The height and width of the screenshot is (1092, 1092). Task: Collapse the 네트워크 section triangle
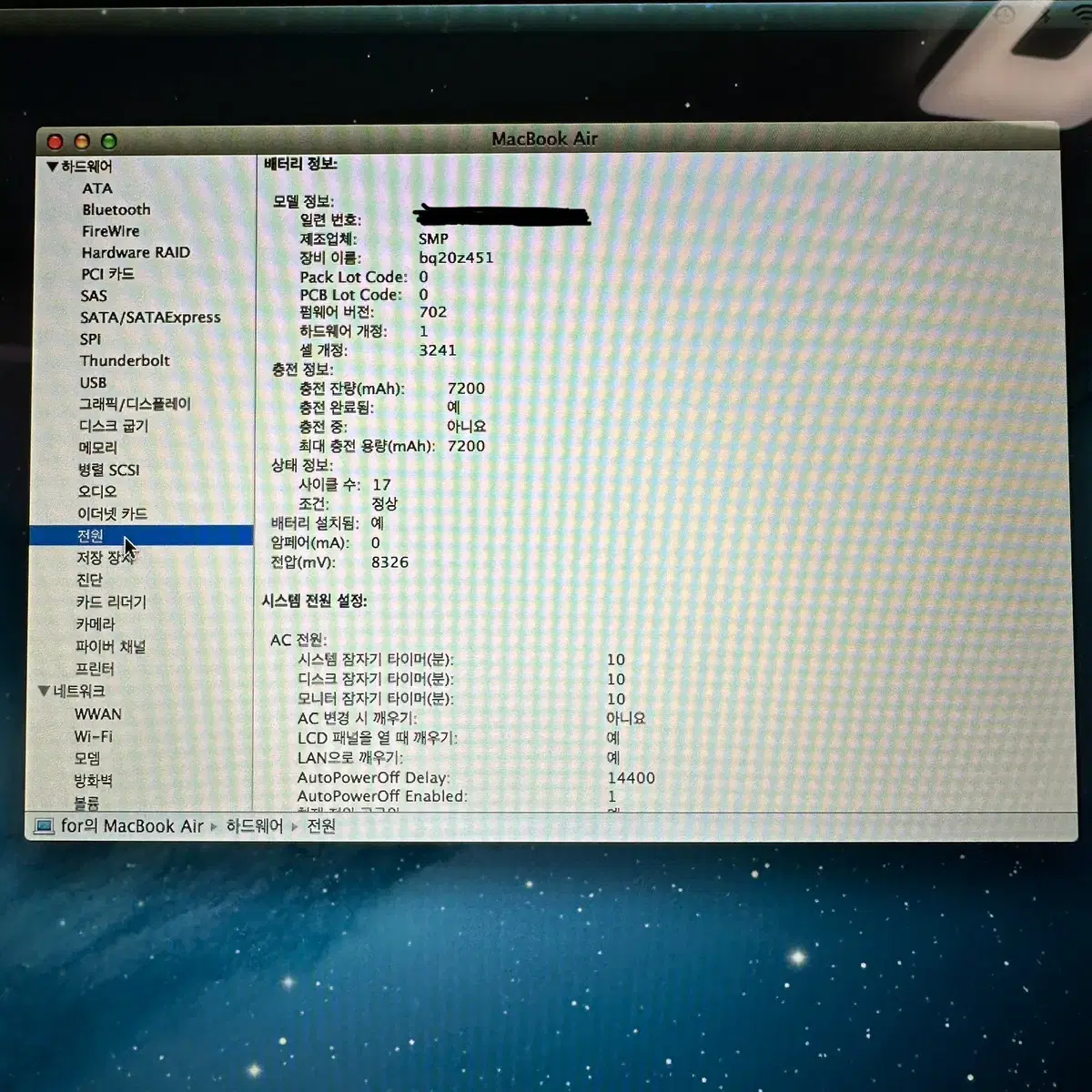(x=43, y=692)
